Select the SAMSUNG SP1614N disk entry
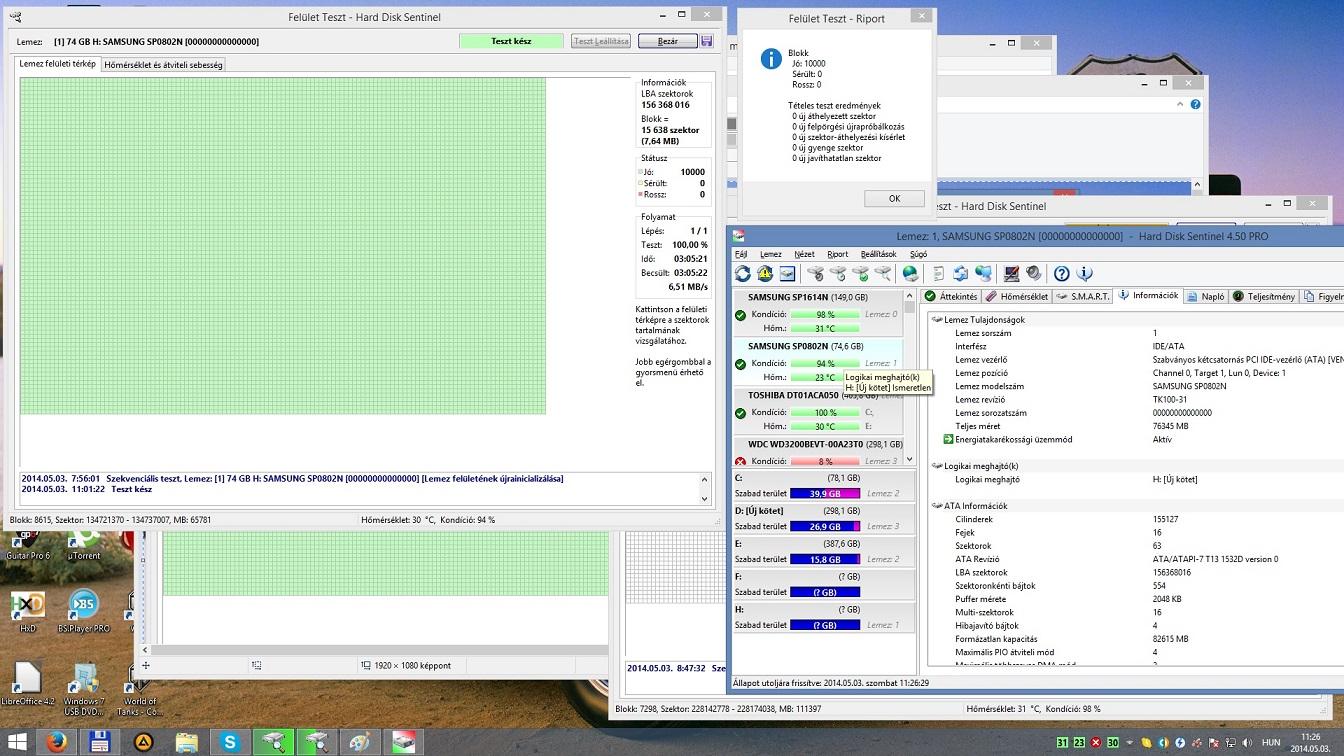Screen dimensions: 1344x756 (818, 313)
